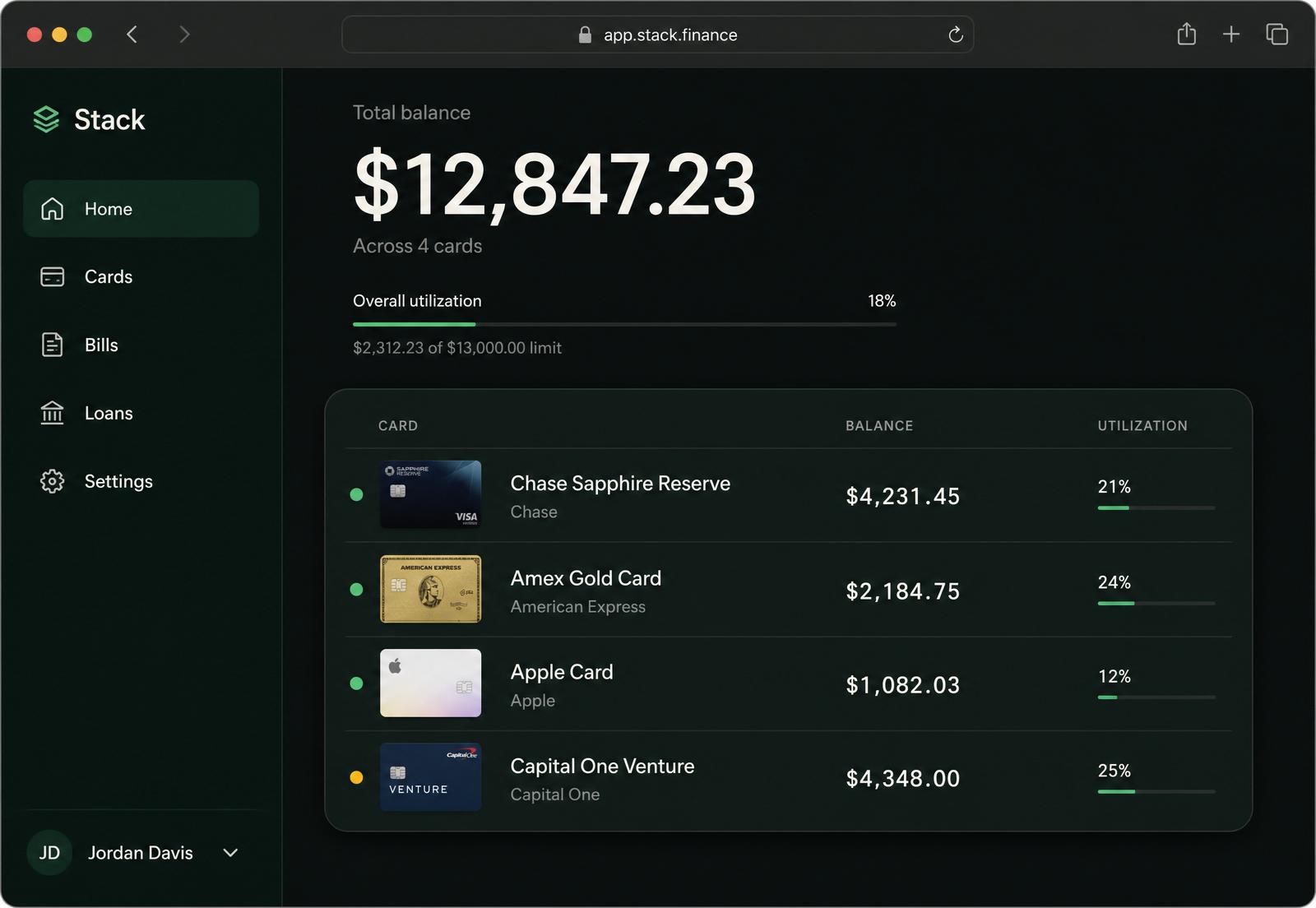Click the green status dot for Apple Card
The height and width of the screenshot is (908, 1316).
pyautogui.click(x=356, y=683)
